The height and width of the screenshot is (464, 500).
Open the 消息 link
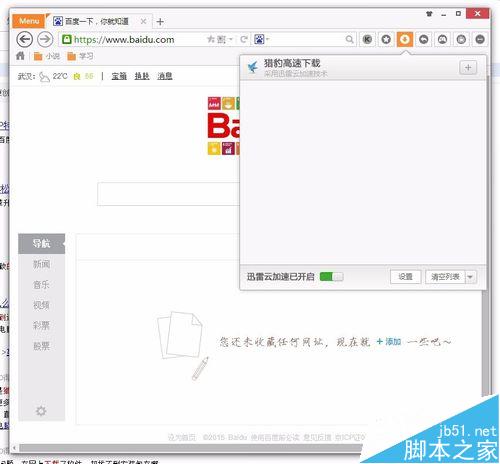(165, 76)
